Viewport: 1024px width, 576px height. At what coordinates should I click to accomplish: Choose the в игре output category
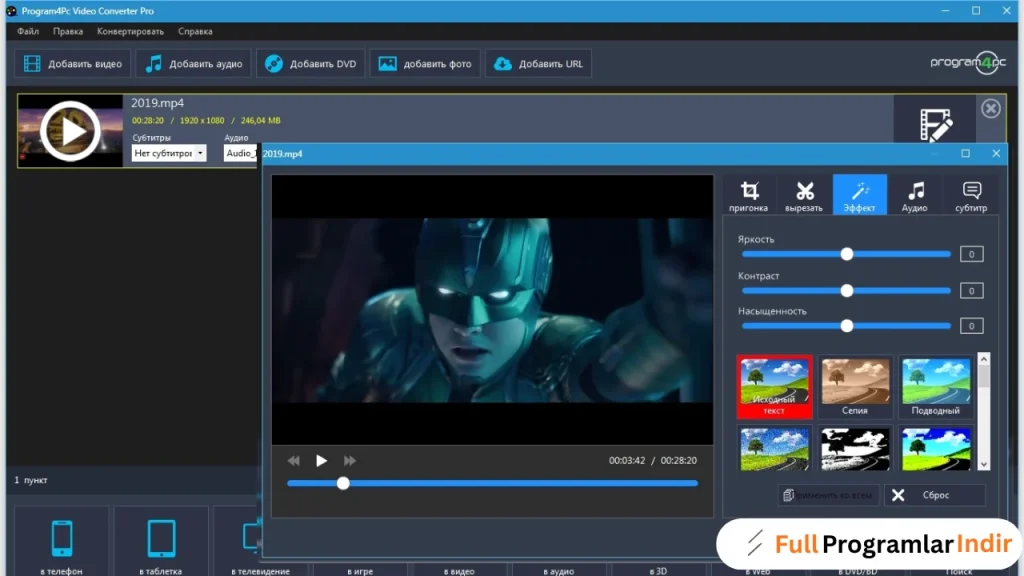click(x=360, y=571)
